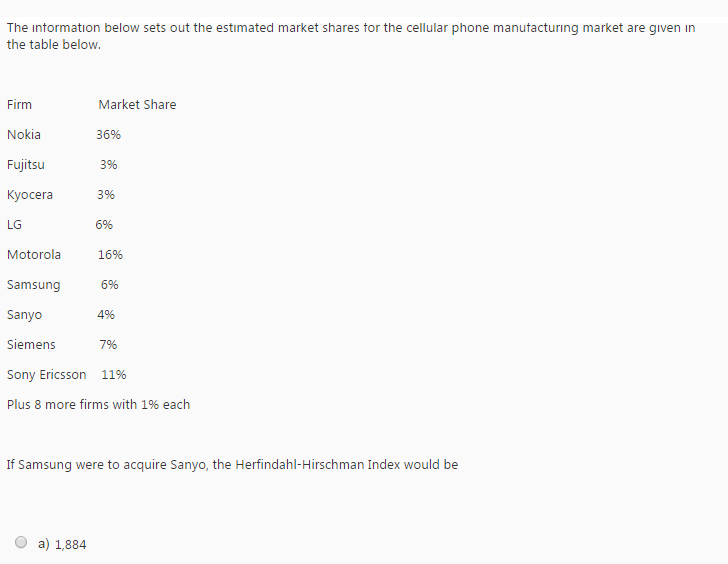Click the LG firm name
728x564 pixels.
(x=14, y=225)
